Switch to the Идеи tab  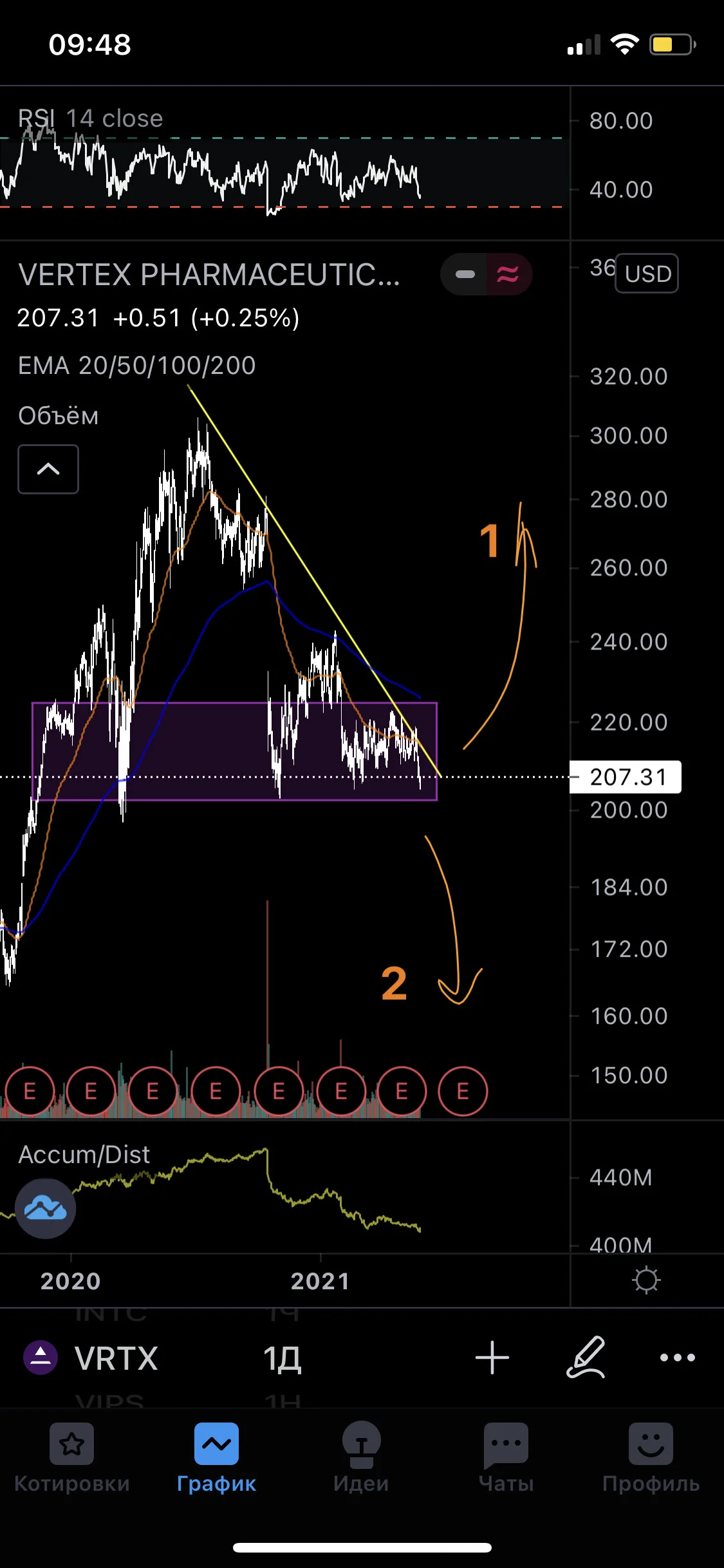[x=361, y=1457]
